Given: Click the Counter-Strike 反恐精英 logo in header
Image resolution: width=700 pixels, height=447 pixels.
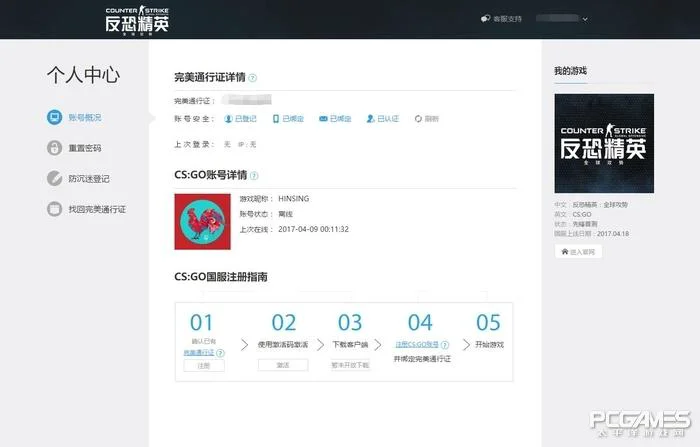Looking at the screenshot, I should click(x=137, y=20).
